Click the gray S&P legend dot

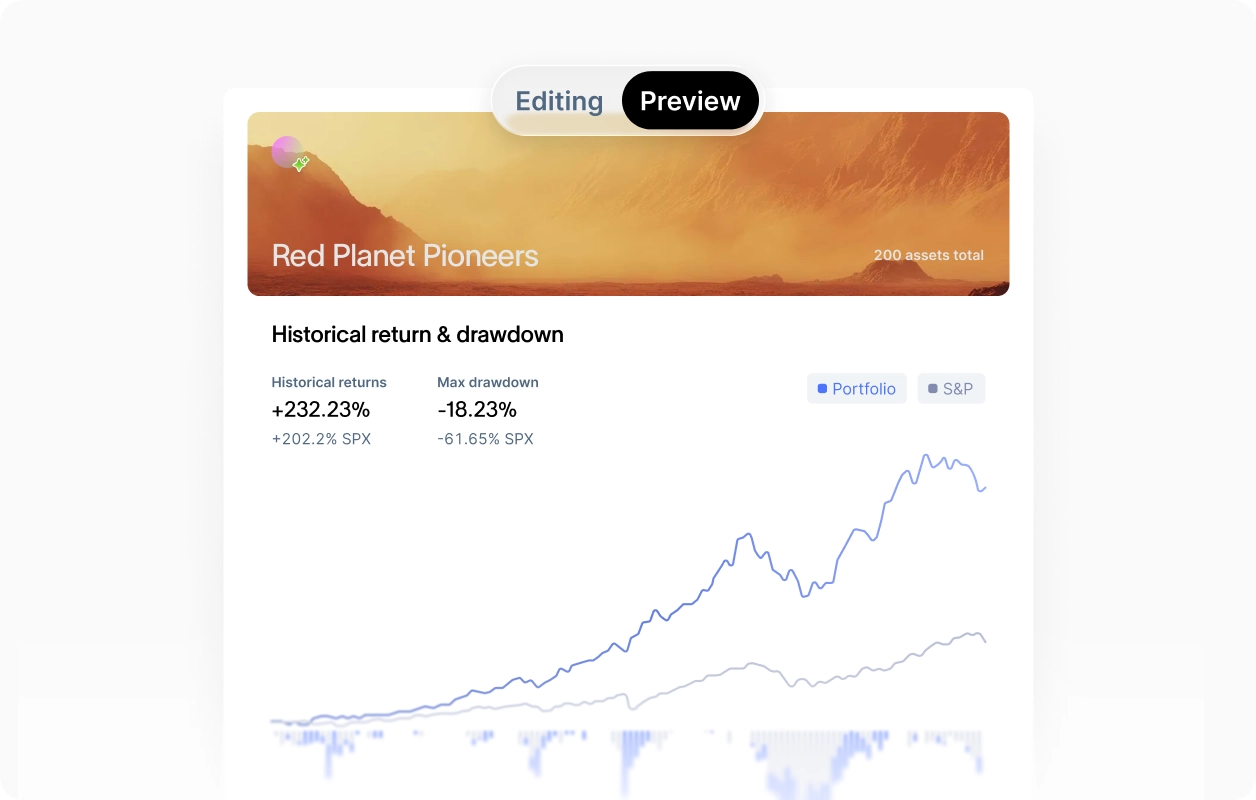933,389
